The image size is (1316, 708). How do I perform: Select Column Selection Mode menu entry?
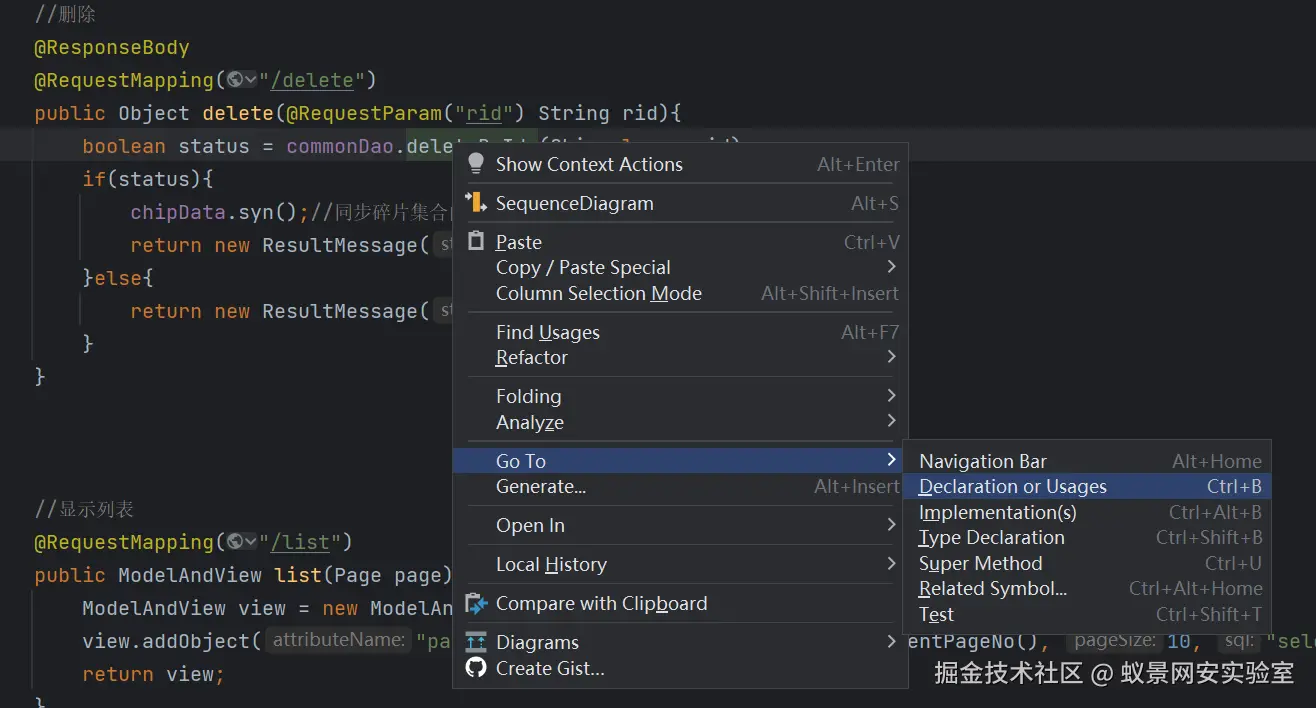(x=598, y=293)
